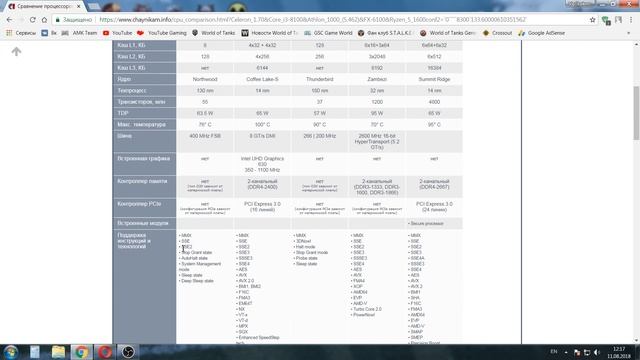This screenshot has width=640, height=360.
Task: Click the Summit Ridge core cell
Action: click(434, 79)
